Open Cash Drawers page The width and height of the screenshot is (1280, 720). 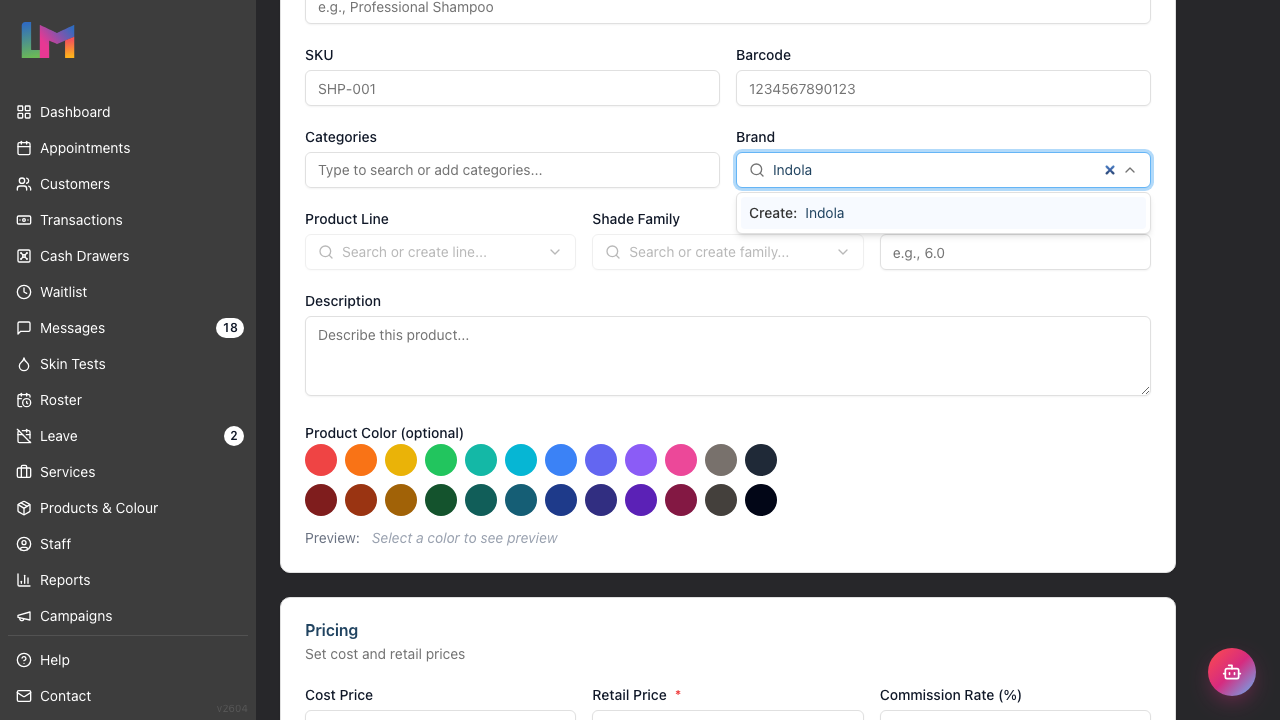point(128,256)
